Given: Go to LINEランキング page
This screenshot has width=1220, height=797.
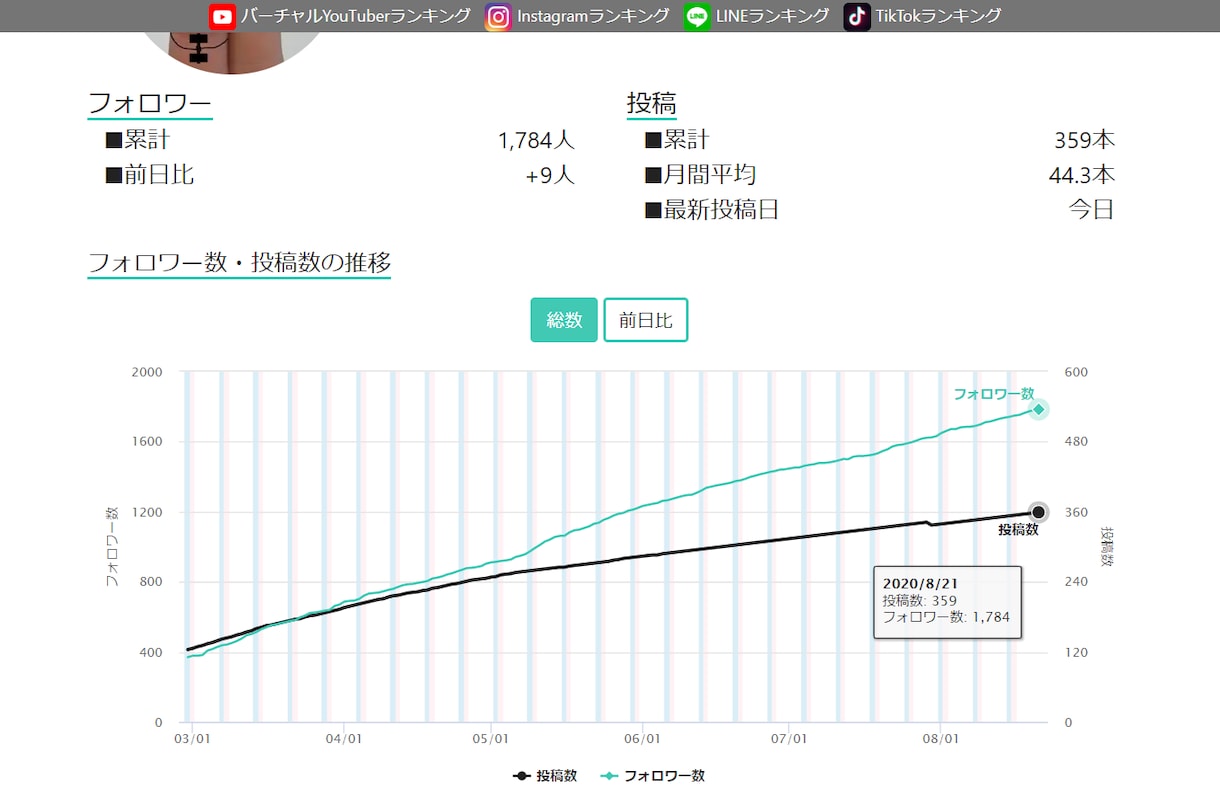Looking at the screenshot, I should (x=772, y=16).
